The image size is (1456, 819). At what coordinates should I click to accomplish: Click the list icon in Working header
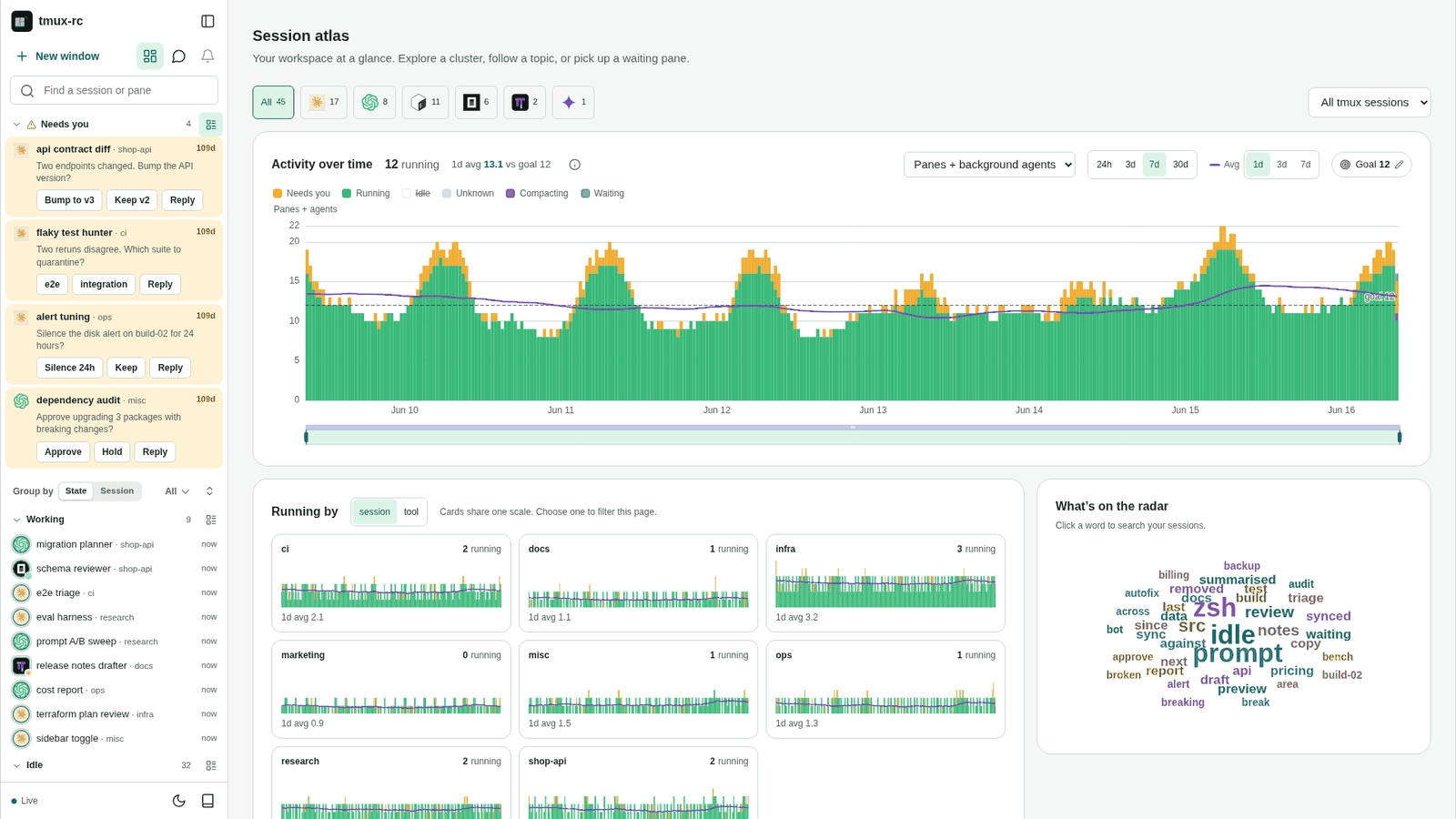pyautogui.click(x=211, y=520)
